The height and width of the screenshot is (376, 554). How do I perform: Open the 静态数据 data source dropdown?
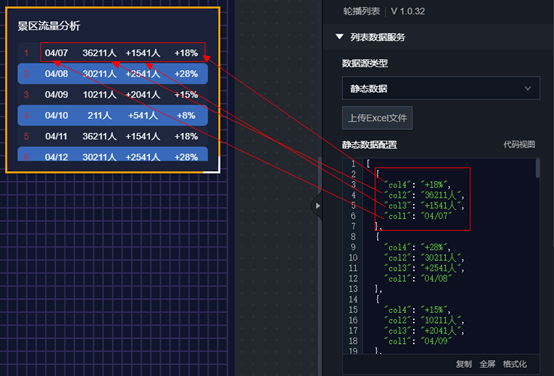[x=441, y=88]
